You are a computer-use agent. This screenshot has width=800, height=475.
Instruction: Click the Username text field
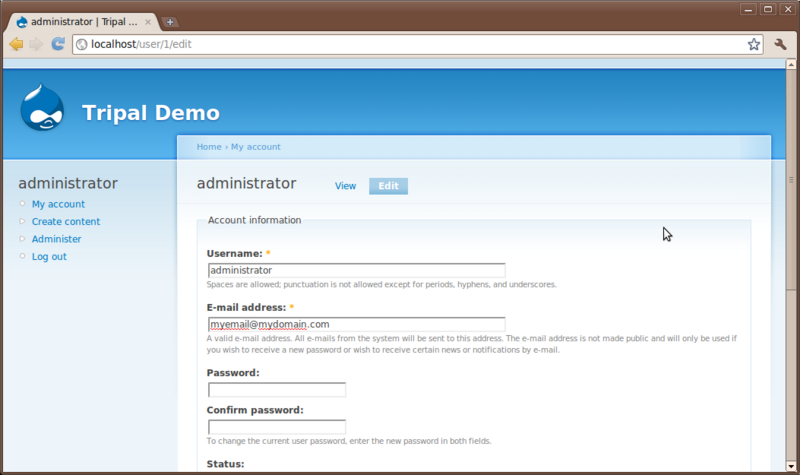[x=357, y=270]
